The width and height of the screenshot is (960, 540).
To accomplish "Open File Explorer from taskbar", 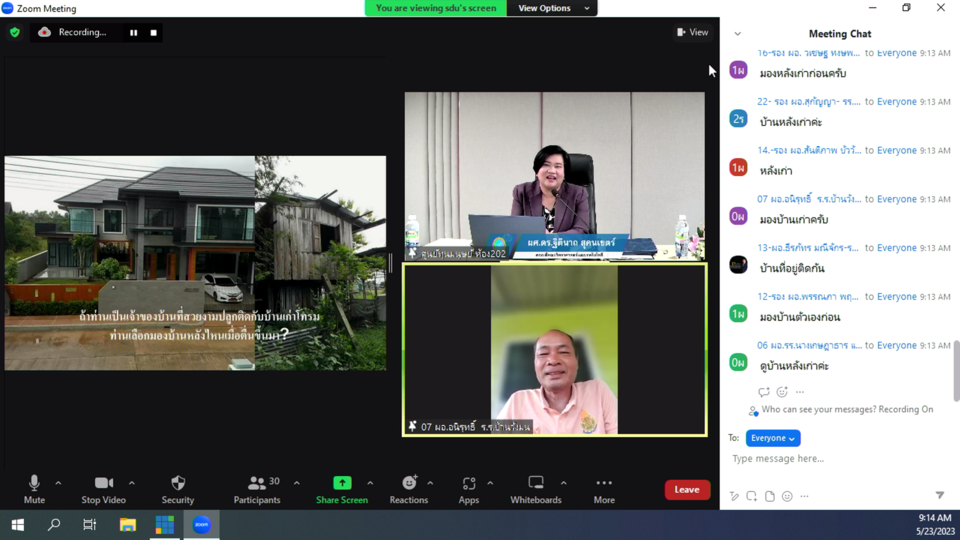I will pos(127,525).
